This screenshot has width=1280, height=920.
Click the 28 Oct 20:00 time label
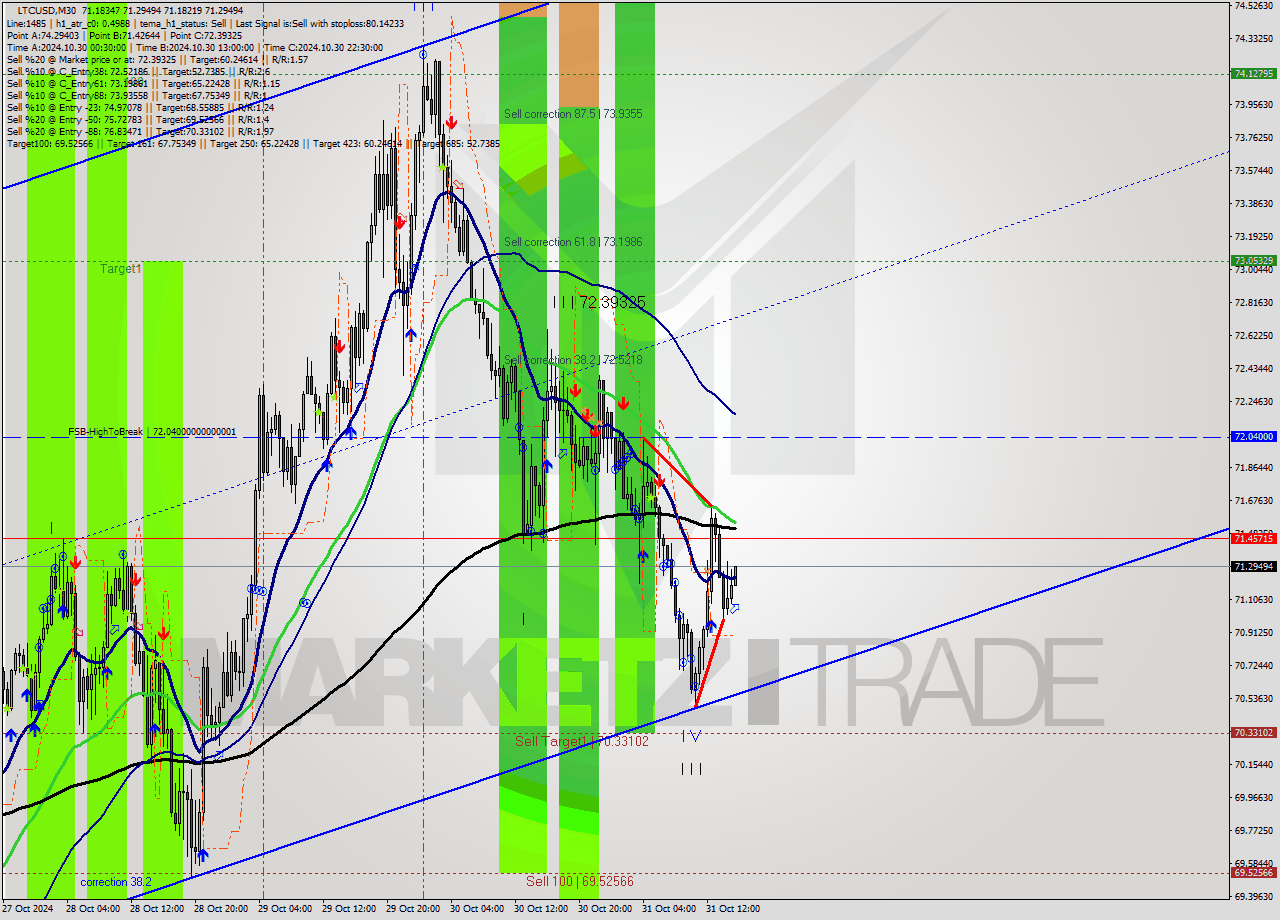point(220,909)
